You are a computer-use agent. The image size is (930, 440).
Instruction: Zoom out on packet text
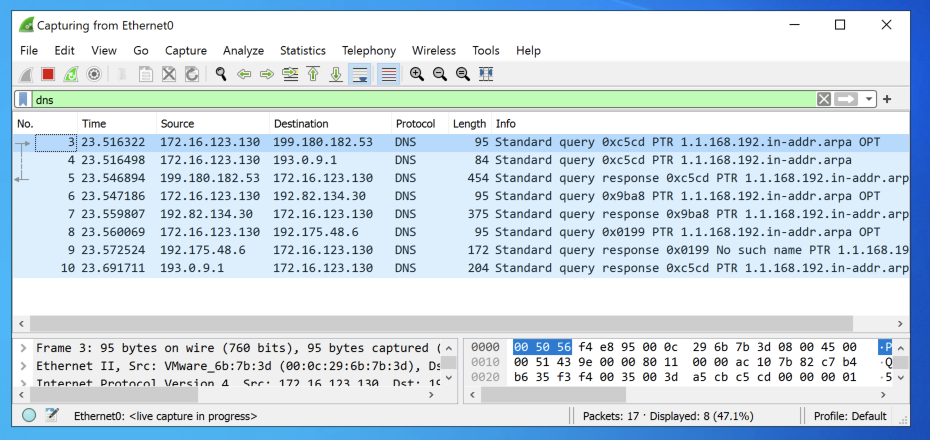click(439, 74)
